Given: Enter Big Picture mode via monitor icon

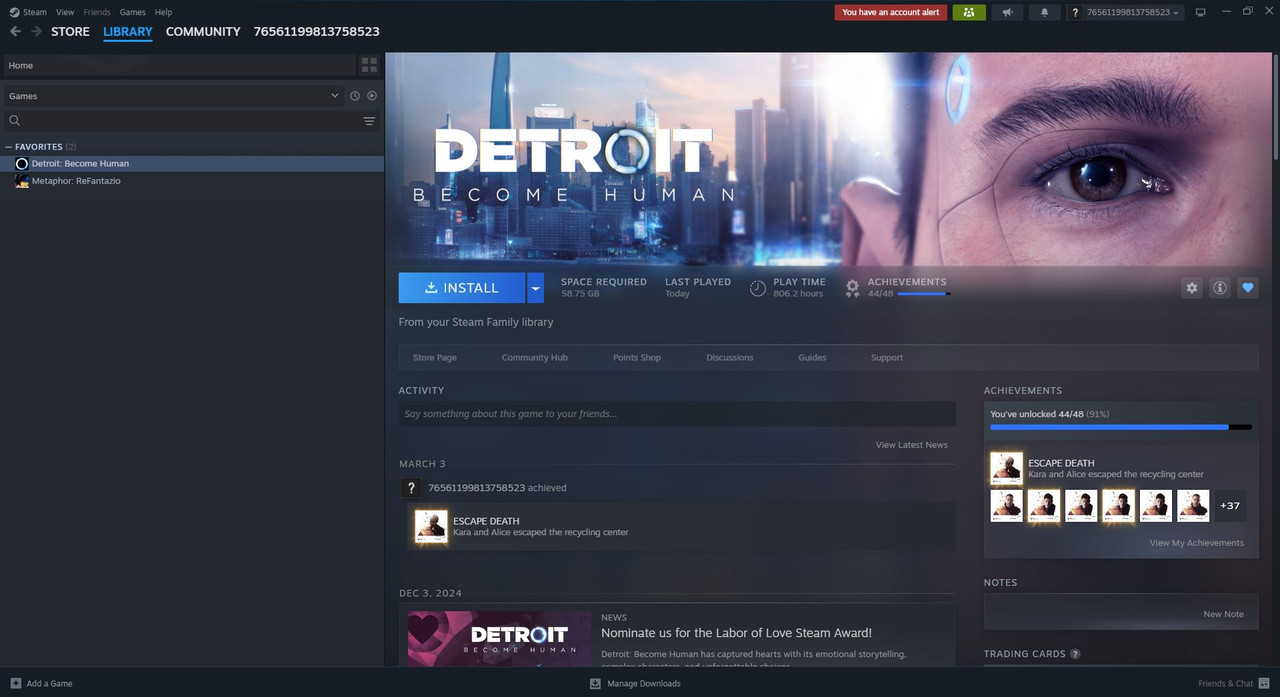Looking at the screenshot, I should click(1201, 12).
